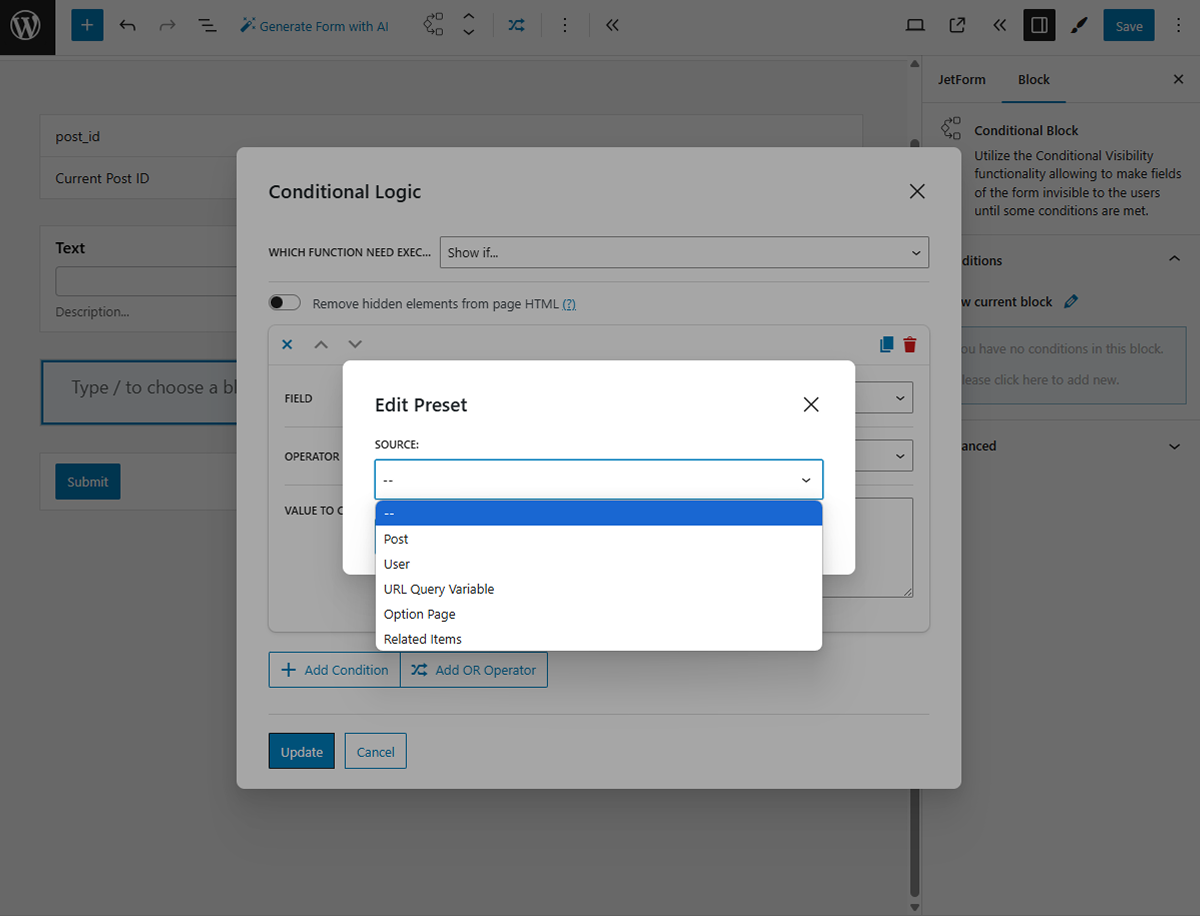The width and height of the screenshot is (1200, 916).
Task: Click the pencil edit icon beside current block
Action: pos(1070,301)
